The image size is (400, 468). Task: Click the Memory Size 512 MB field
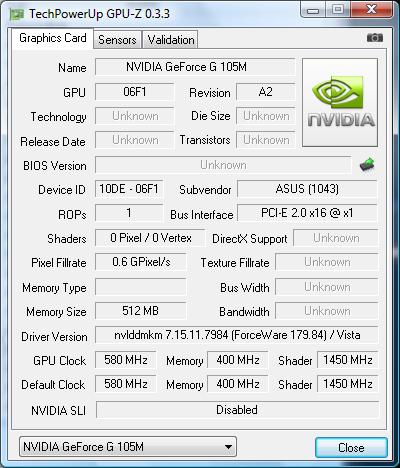140,311
